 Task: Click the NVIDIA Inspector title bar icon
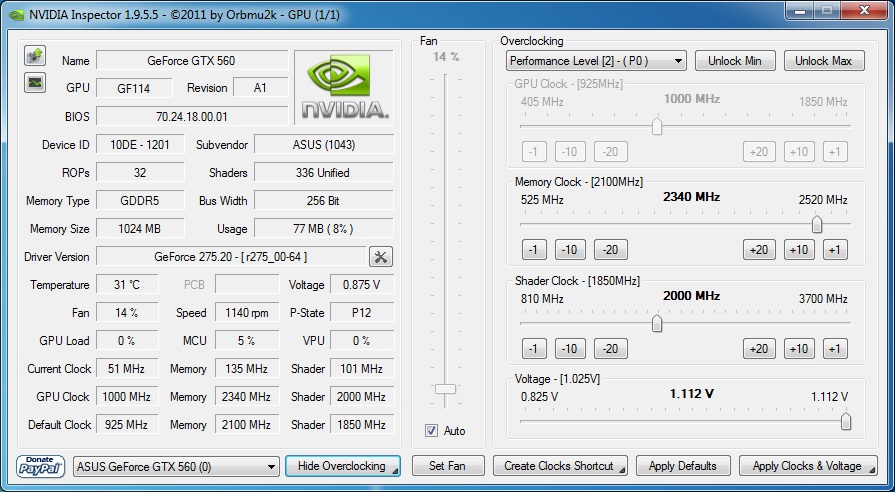(x=14, y=14)
